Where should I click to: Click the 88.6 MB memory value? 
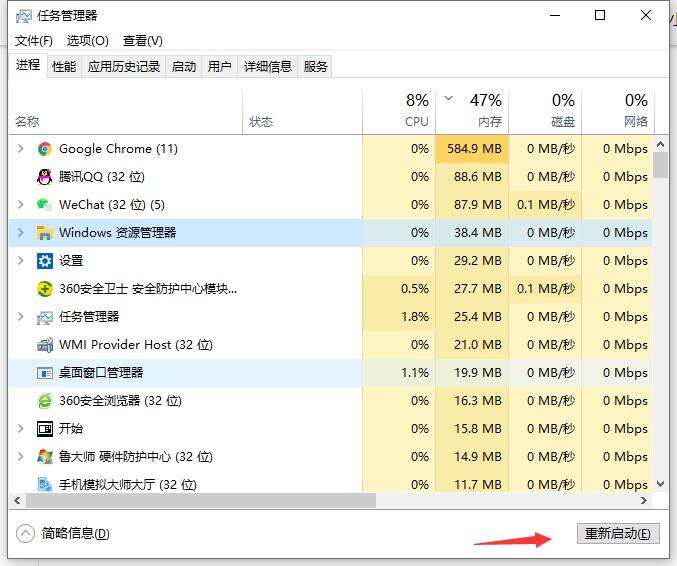[x=478, y=177]
